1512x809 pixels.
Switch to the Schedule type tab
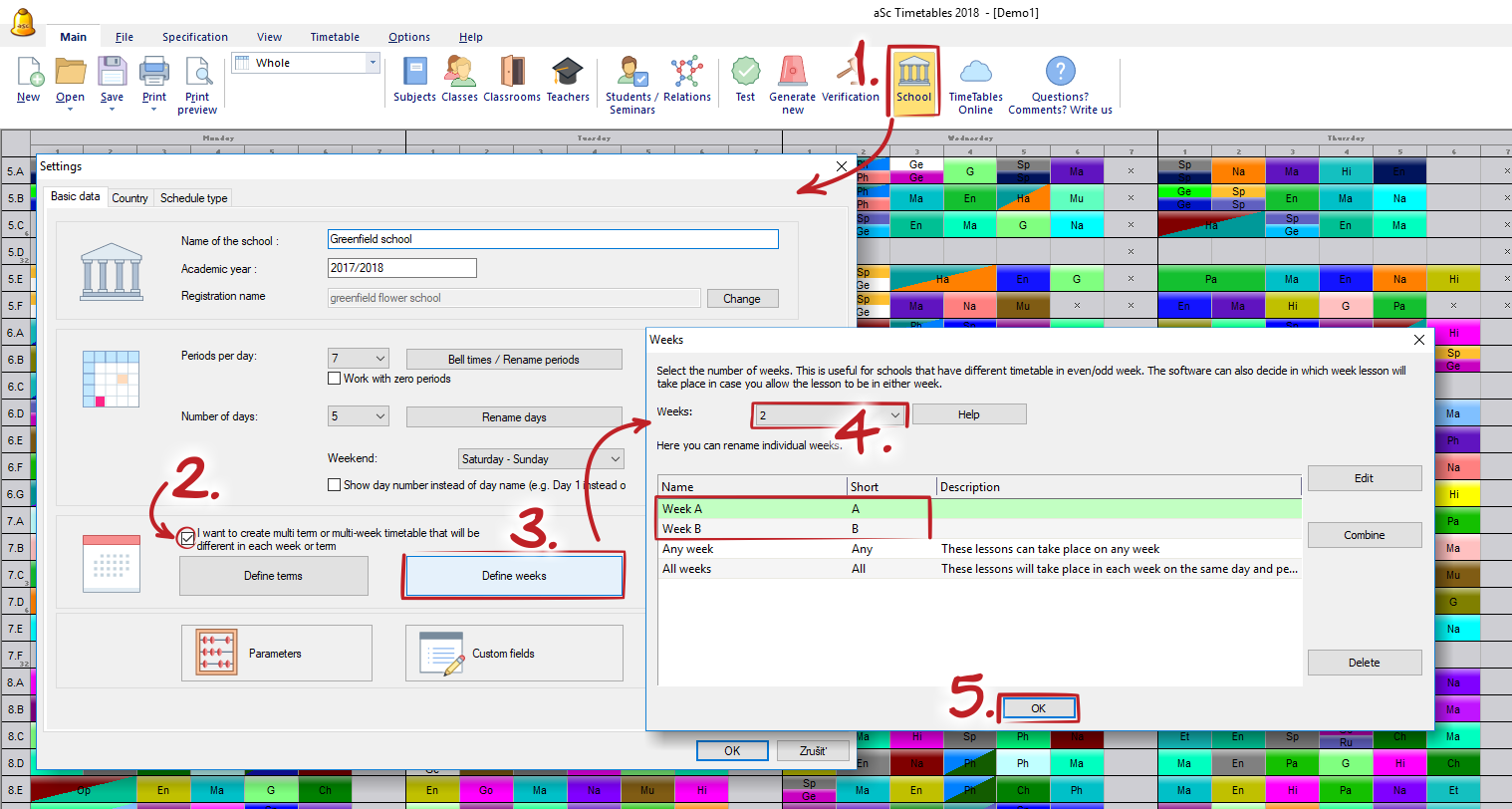click(x=194, y=198)
